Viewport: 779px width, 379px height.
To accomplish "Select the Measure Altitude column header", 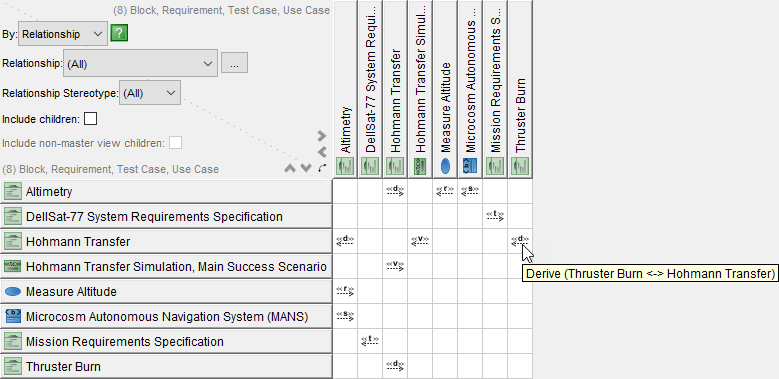I will tap(445, 89).
